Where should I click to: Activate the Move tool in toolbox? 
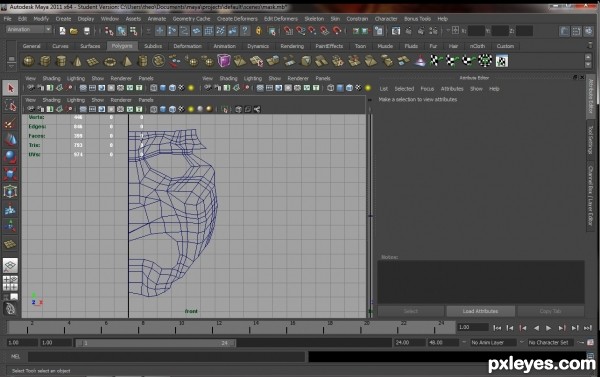tap(10, 140)
